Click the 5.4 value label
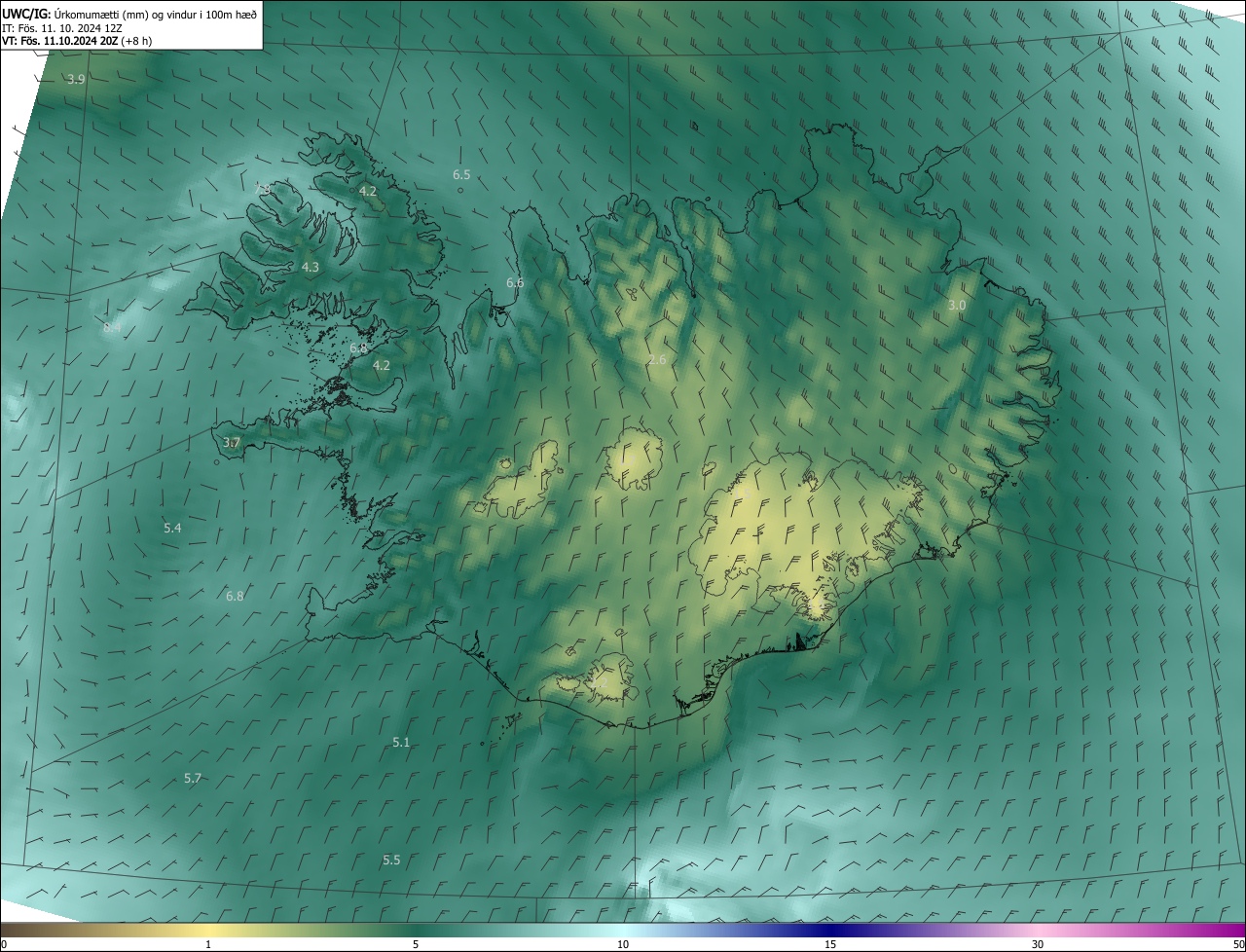Viewport: 1246px width, 952px height. (x=172, y=528)
